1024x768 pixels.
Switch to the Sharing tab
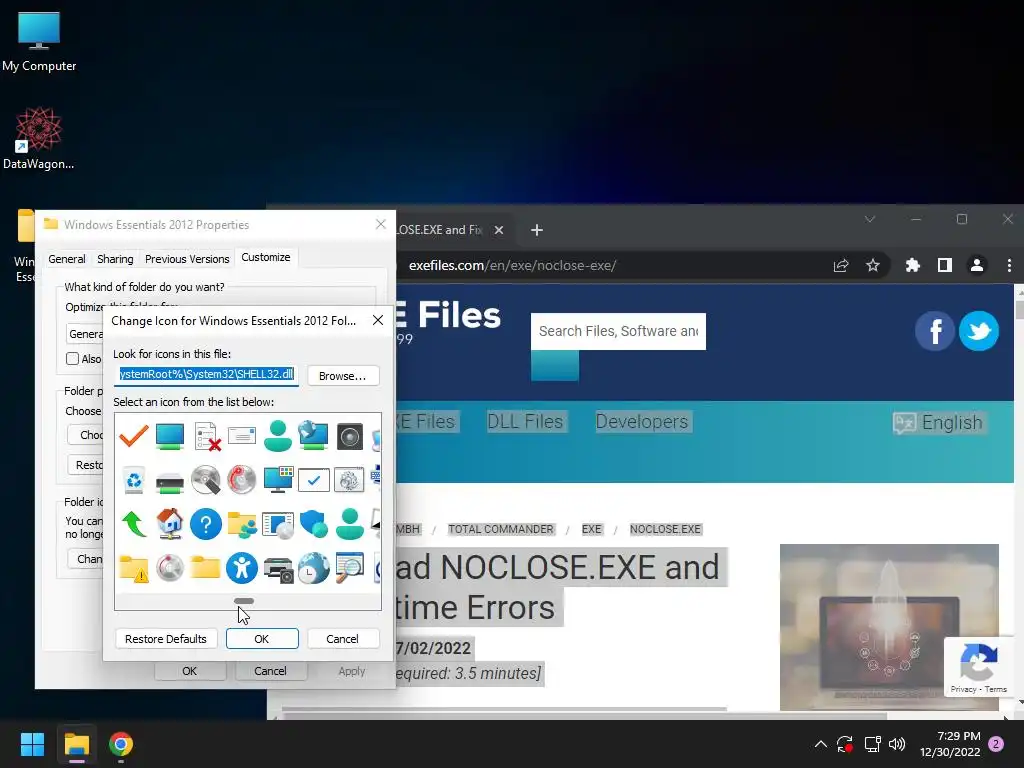pos(115,259)
